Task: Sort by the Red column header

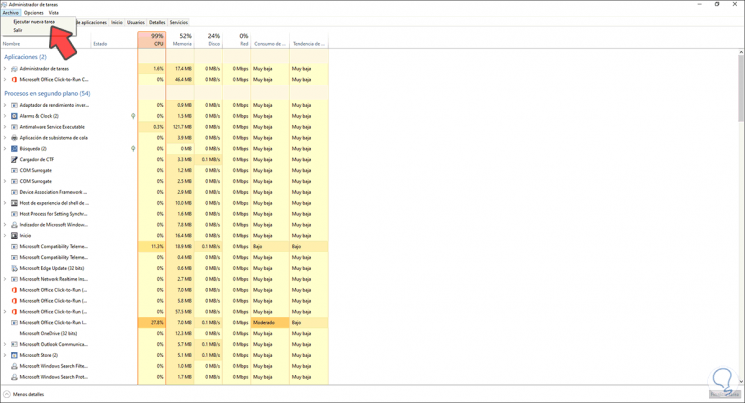Action: [237, 40]
